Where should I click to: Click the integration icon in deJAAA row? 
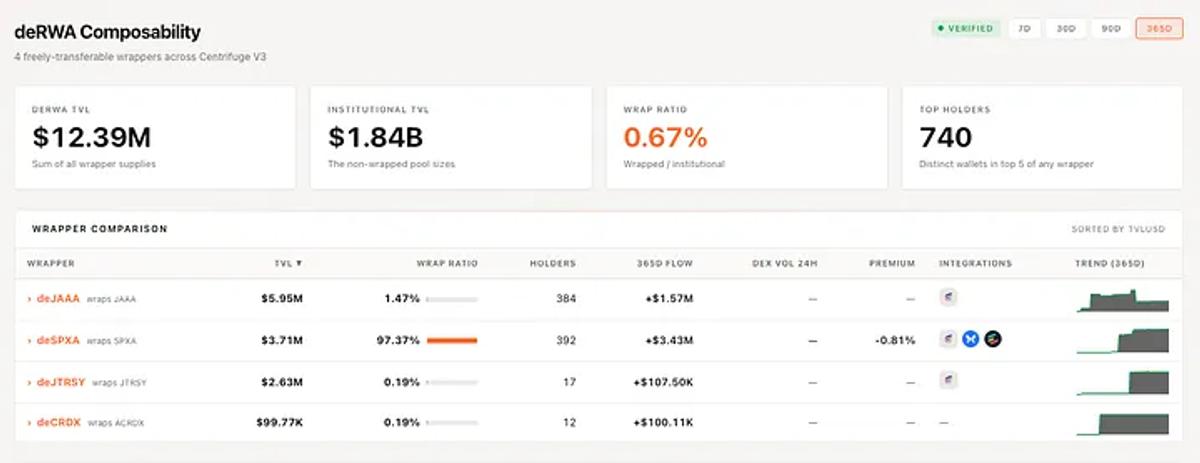[x=949, y=298]
